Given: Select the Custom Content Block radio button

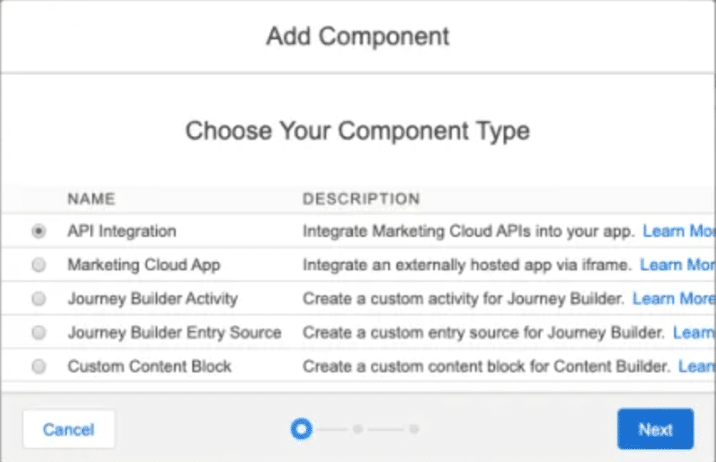Looking at the screenshot, I should coord(39,366).
